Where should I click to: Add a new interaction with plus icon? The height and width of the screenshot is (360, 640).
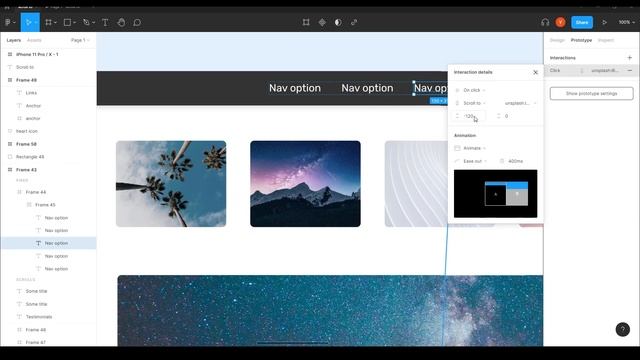click(x=629, y=58)
